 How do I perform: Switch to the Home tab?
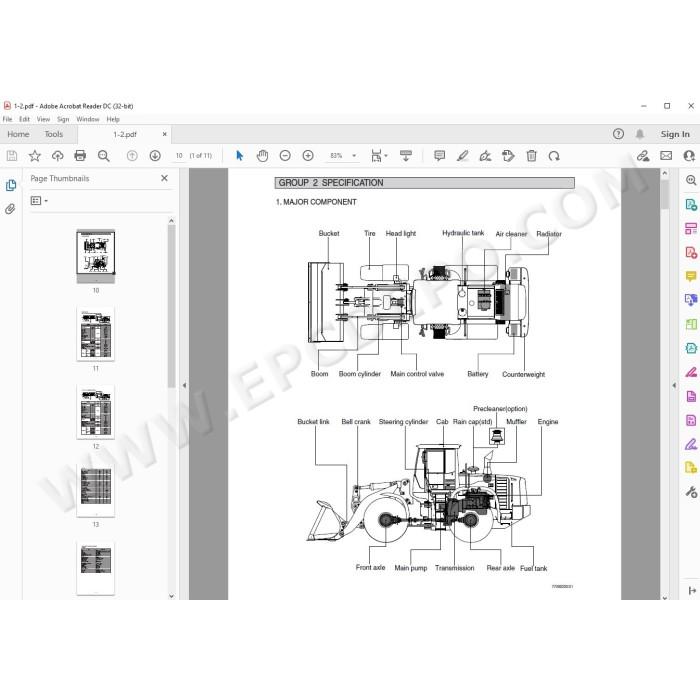coord(18,134)
